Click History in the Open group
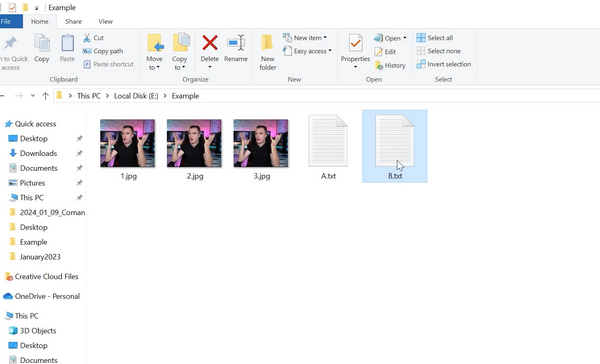 [x=390, y=65]
